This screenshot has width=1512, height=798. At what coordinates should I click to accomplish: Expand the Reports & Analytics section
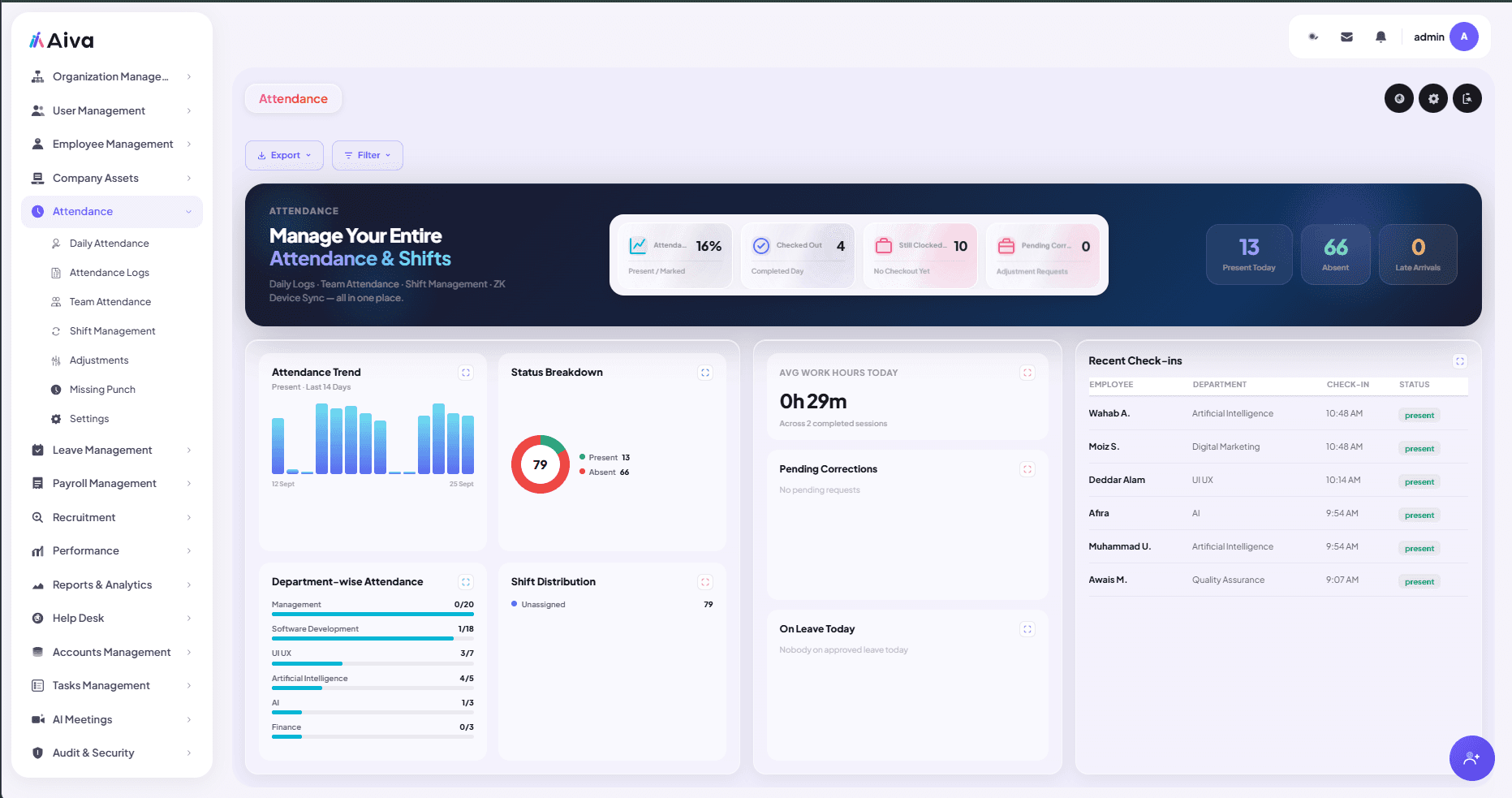click(x=112, y=584)
